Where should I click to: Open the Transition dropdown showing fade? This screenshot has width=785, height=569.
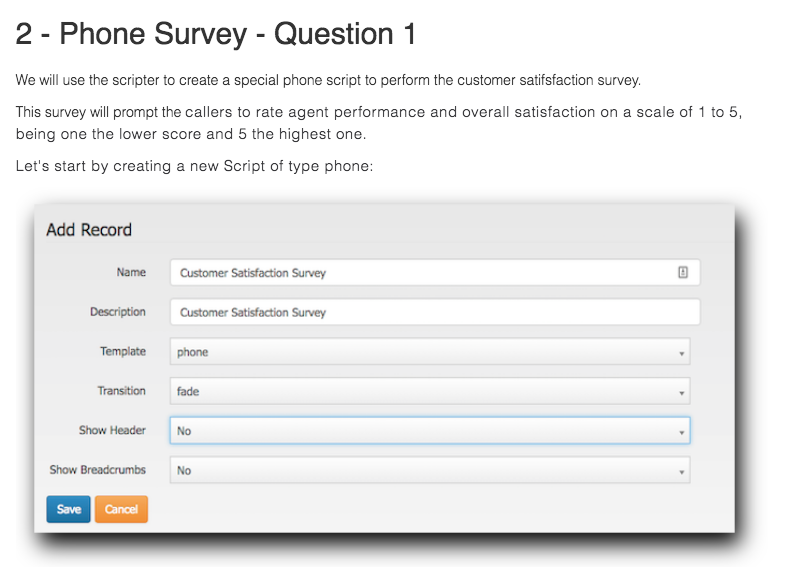click(x=430, y=391)
